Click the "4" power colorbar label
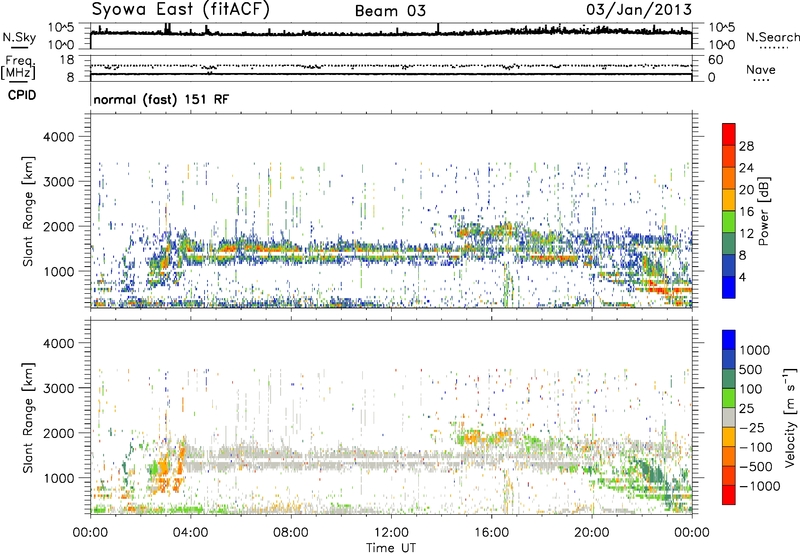Screen dimensions: 800x554 742,278
